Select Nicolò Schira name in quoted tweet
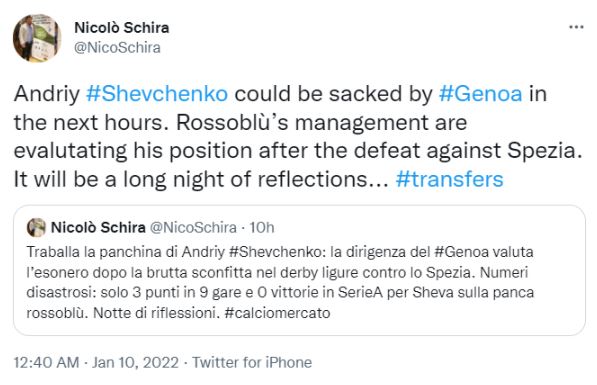Image resolution: width=597 pixels, height=385 pixels. coord(98,227)
